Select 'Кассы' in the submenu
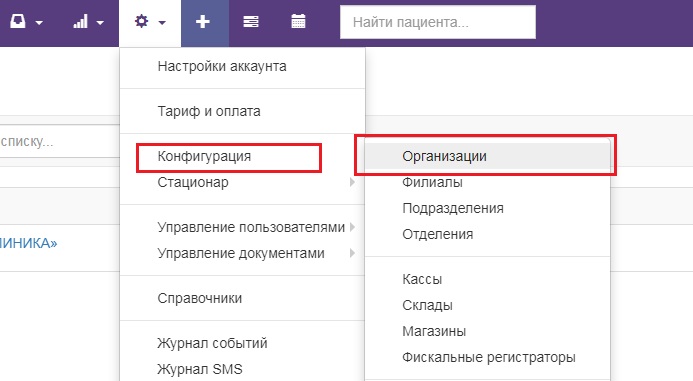Screen dimensions: 693x381 coord(422,279)
